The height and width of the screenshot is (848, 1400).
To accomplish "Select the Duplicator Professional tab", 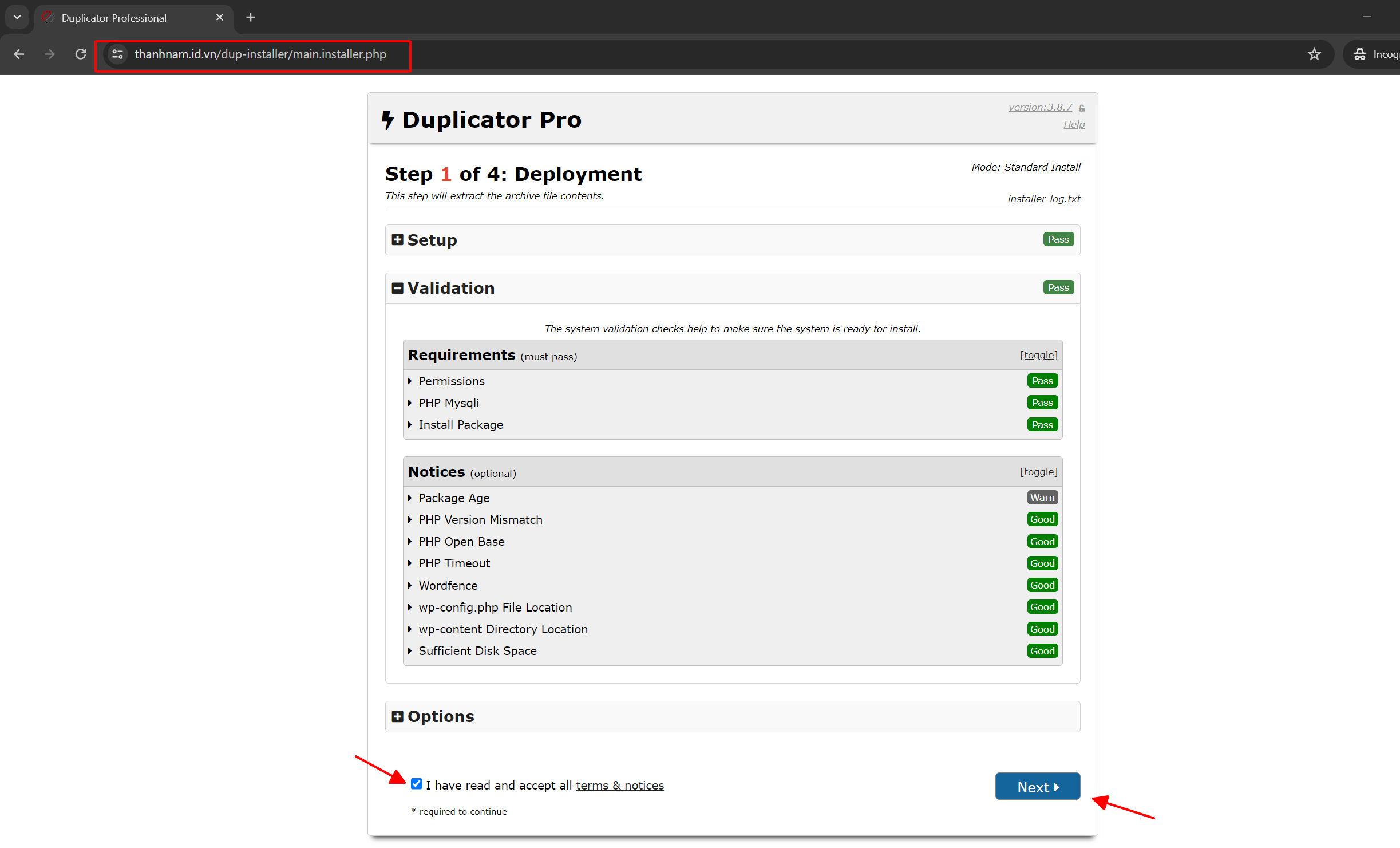I will pyautogui.click(x=134, y=18).
